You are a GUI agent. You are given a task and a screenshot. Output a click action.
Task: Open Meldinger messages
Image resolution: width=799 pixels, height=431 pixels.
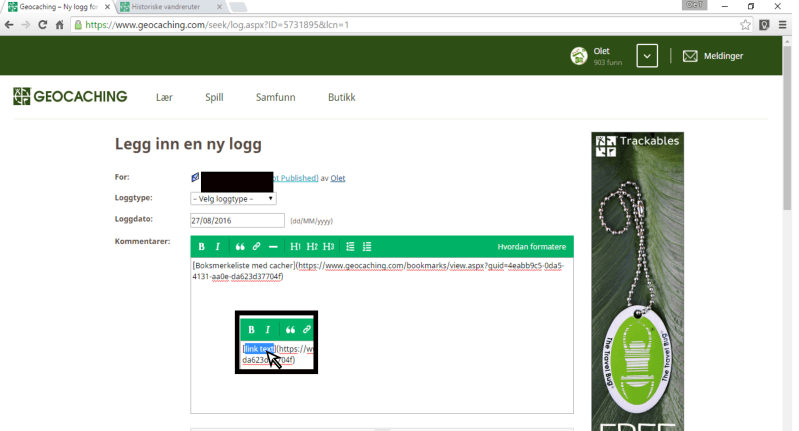tap(724, 56)
